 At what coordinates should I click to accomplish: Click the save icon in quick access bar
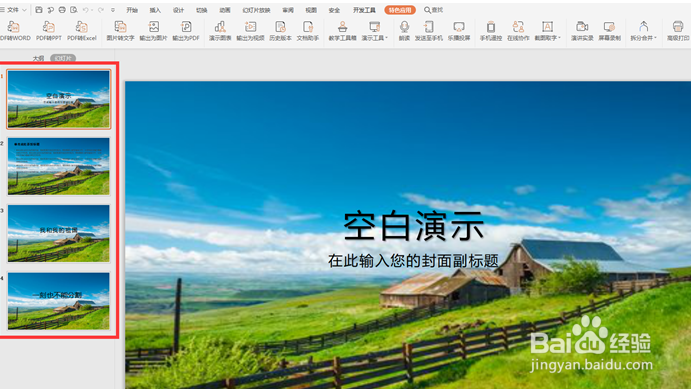pos(39,10)
